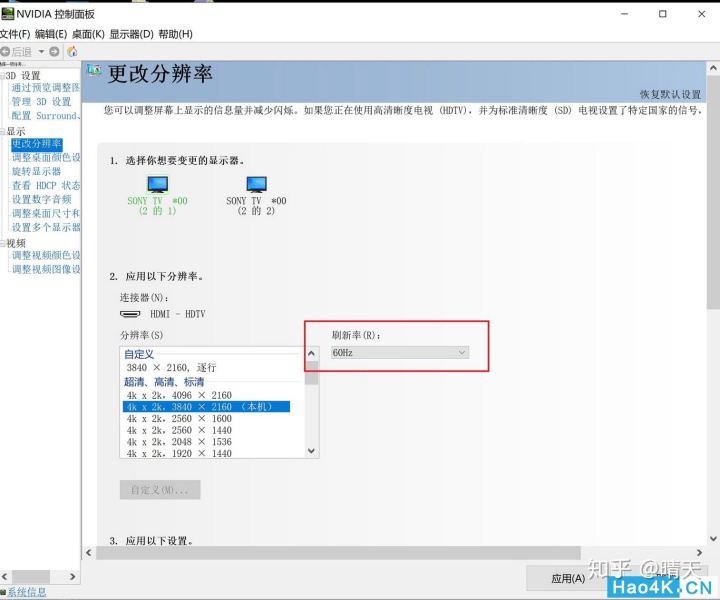Open 调整视频图像设置 in sidebar

(45, 269)
